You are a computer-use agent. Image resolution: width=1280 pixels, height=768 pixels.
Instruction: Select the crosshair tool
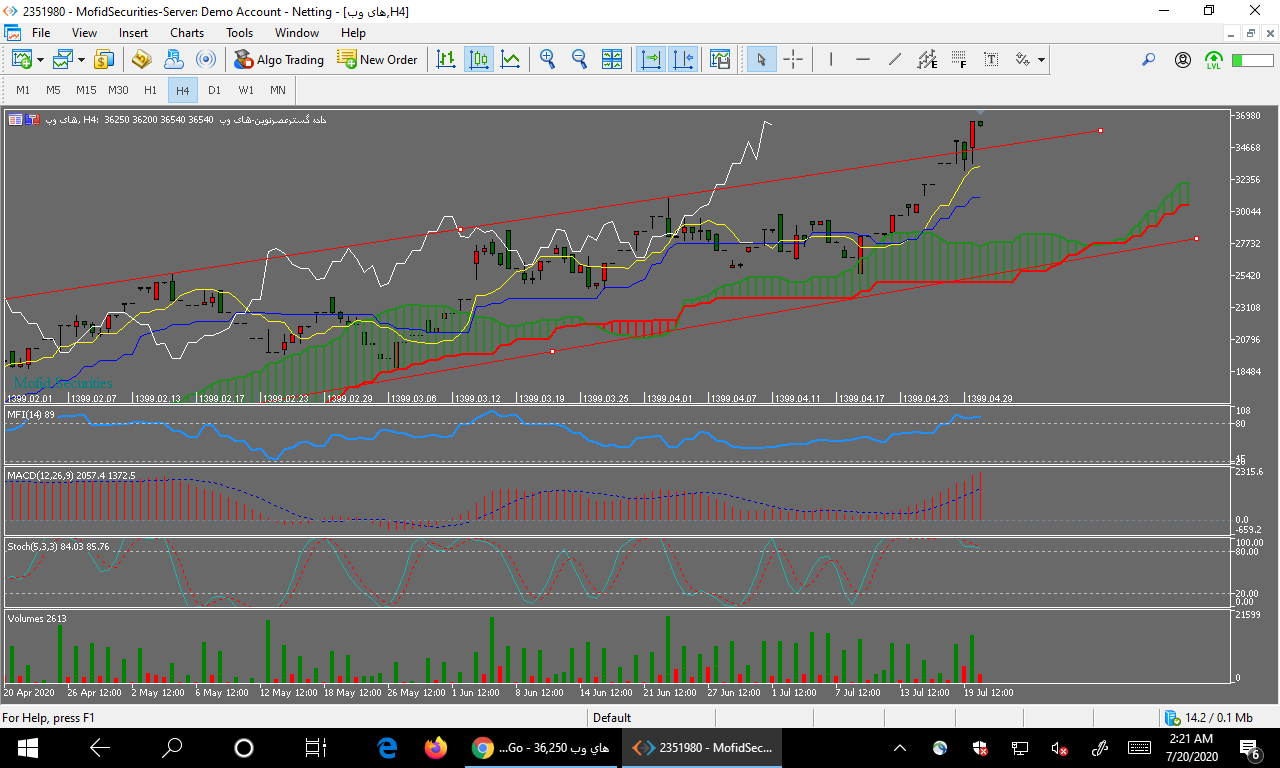coord(793,59)
